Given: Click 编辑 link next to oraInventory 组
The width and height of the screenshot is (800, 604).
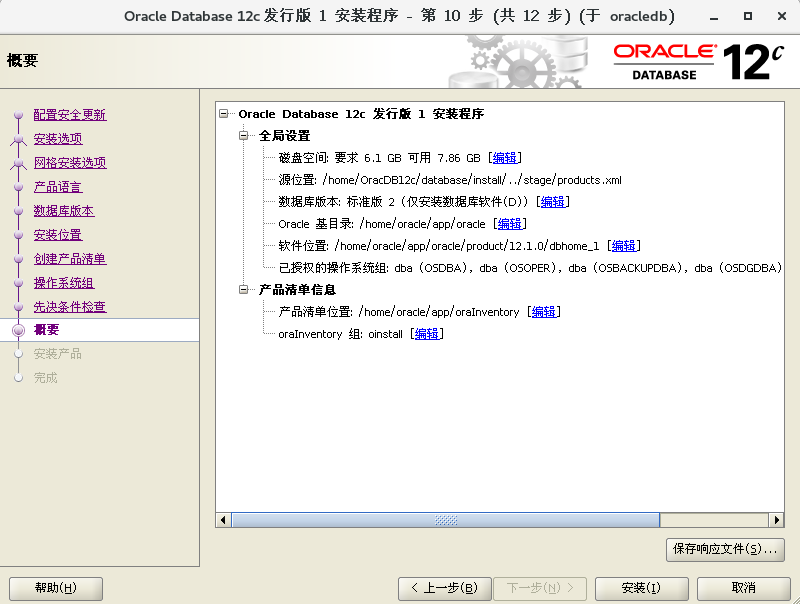Looking at the screenshot, I should coord(427,334).
